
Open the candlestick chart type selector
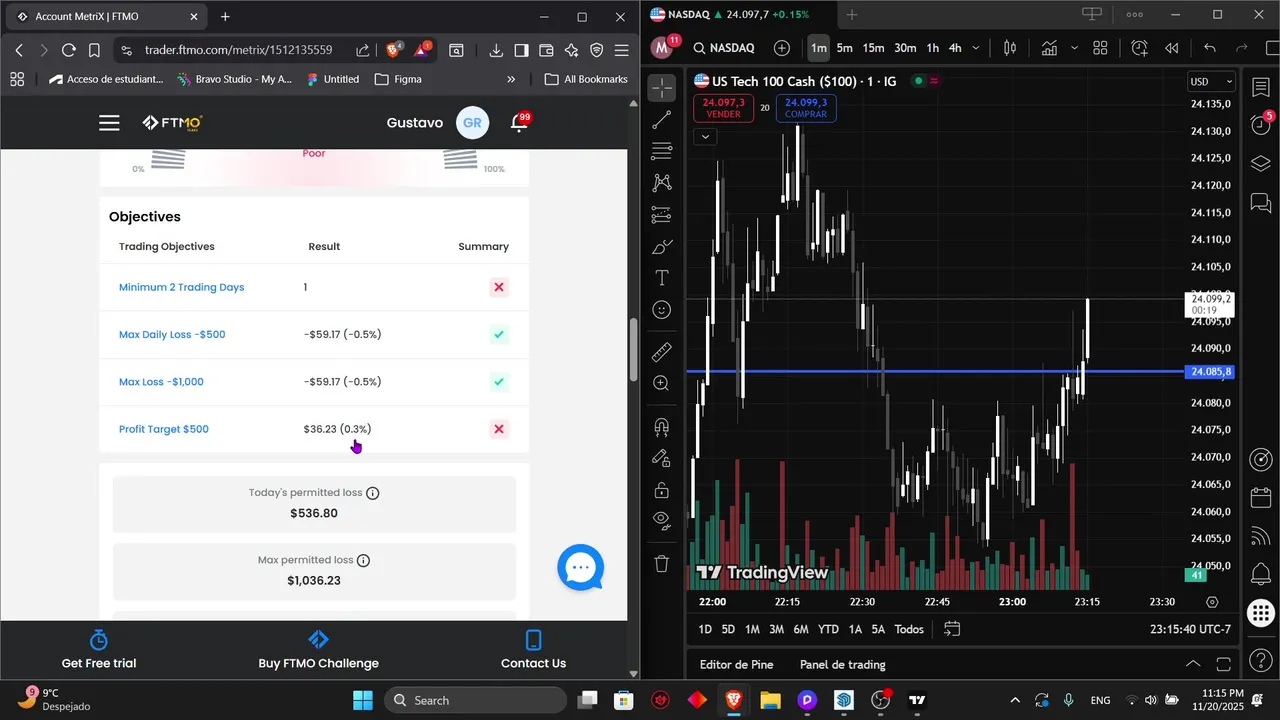point(1010,48)
